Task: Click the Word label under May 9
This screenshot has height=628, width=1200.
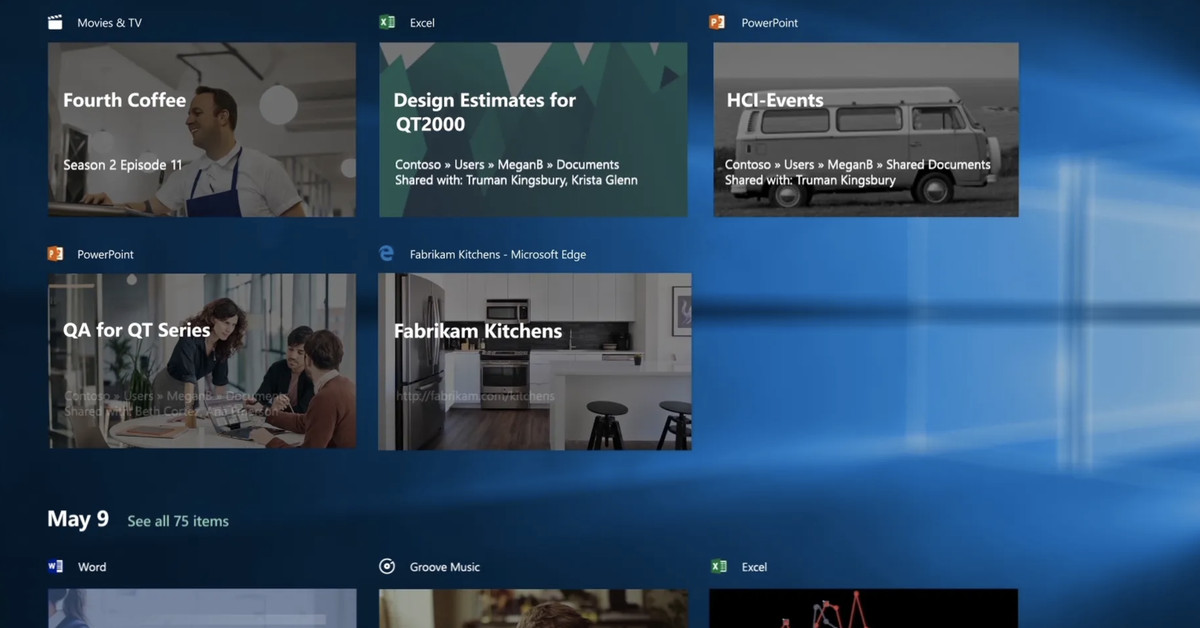Action: coord(92,567)
